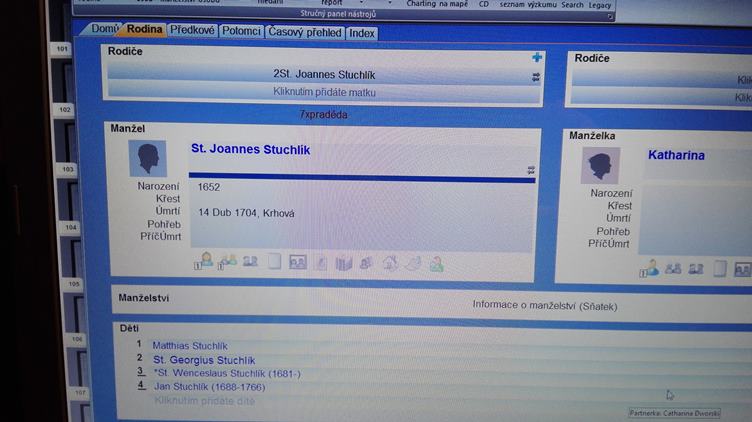The width and height of the screenshot is (752, 422).
Task: Select the Časový přehled tab
Action: point(305,33)
